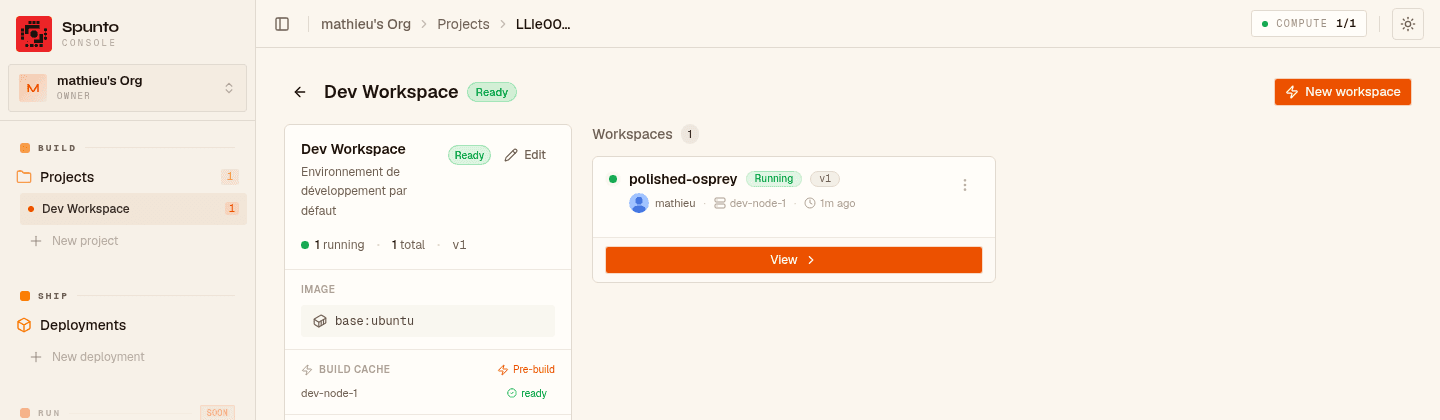1440x420 pixels.
Task: Click the Ready badge in details card
Action: tap(469, 155)
